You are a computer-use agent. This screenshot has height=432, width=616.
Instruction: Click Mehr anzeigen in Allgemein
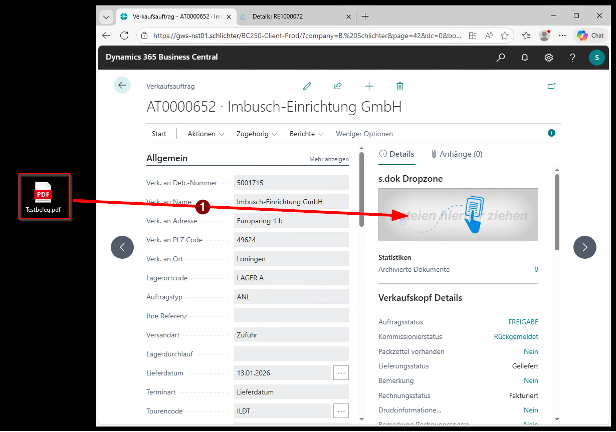(x=329, y=159)
